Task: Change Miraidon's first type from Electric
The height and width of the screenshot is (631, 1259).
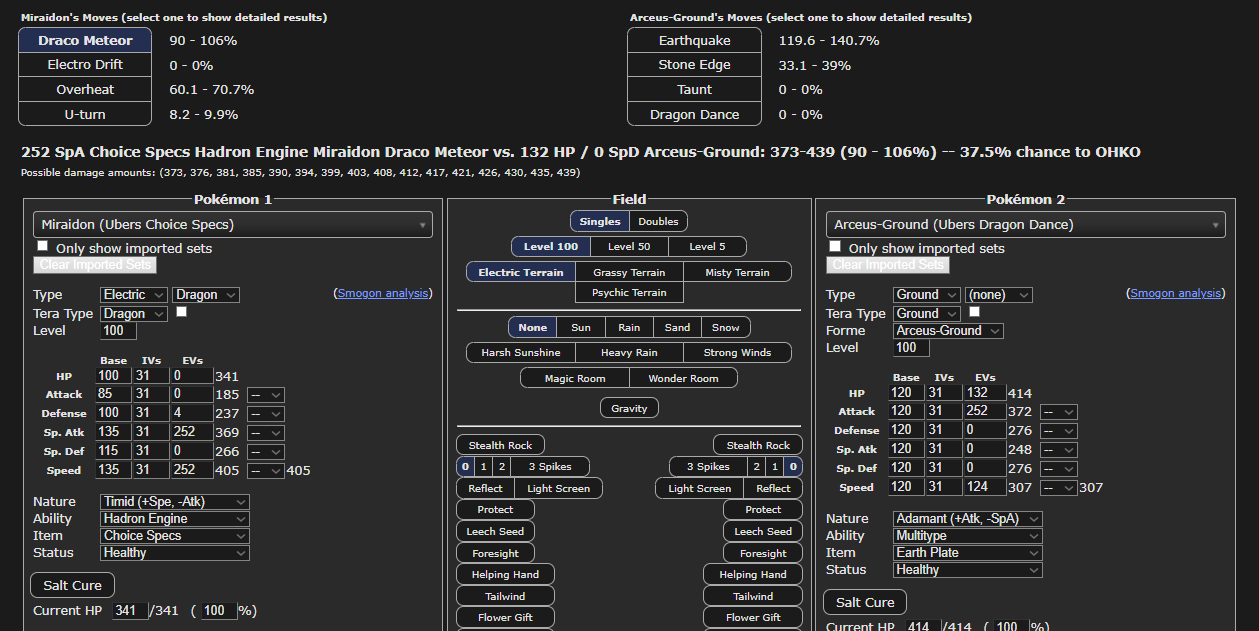Action: pos(134,295)
